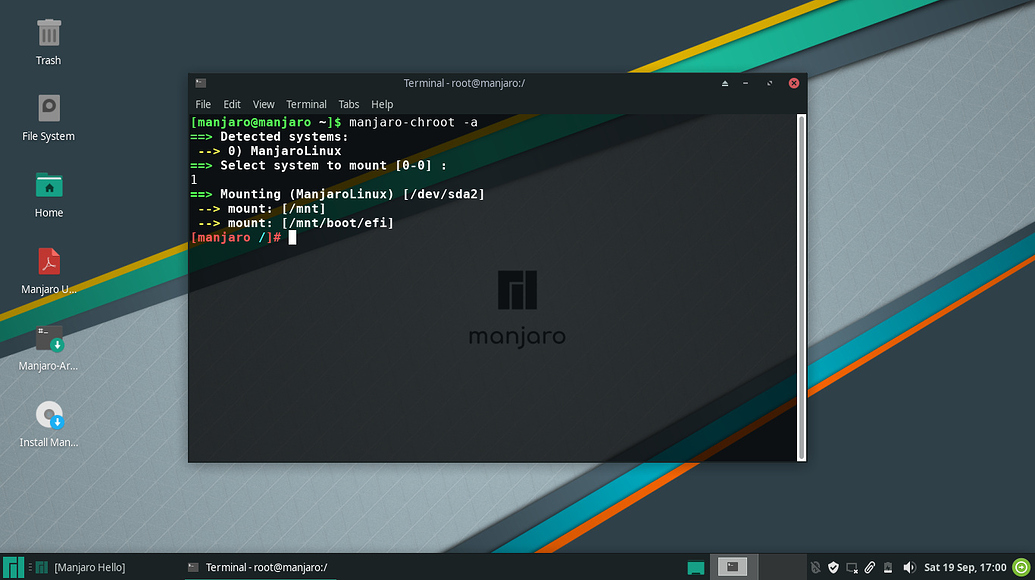Click the 'Select system to mount [0-0]' line
This screenshot has height=580, width=1035.
point(318,166)
